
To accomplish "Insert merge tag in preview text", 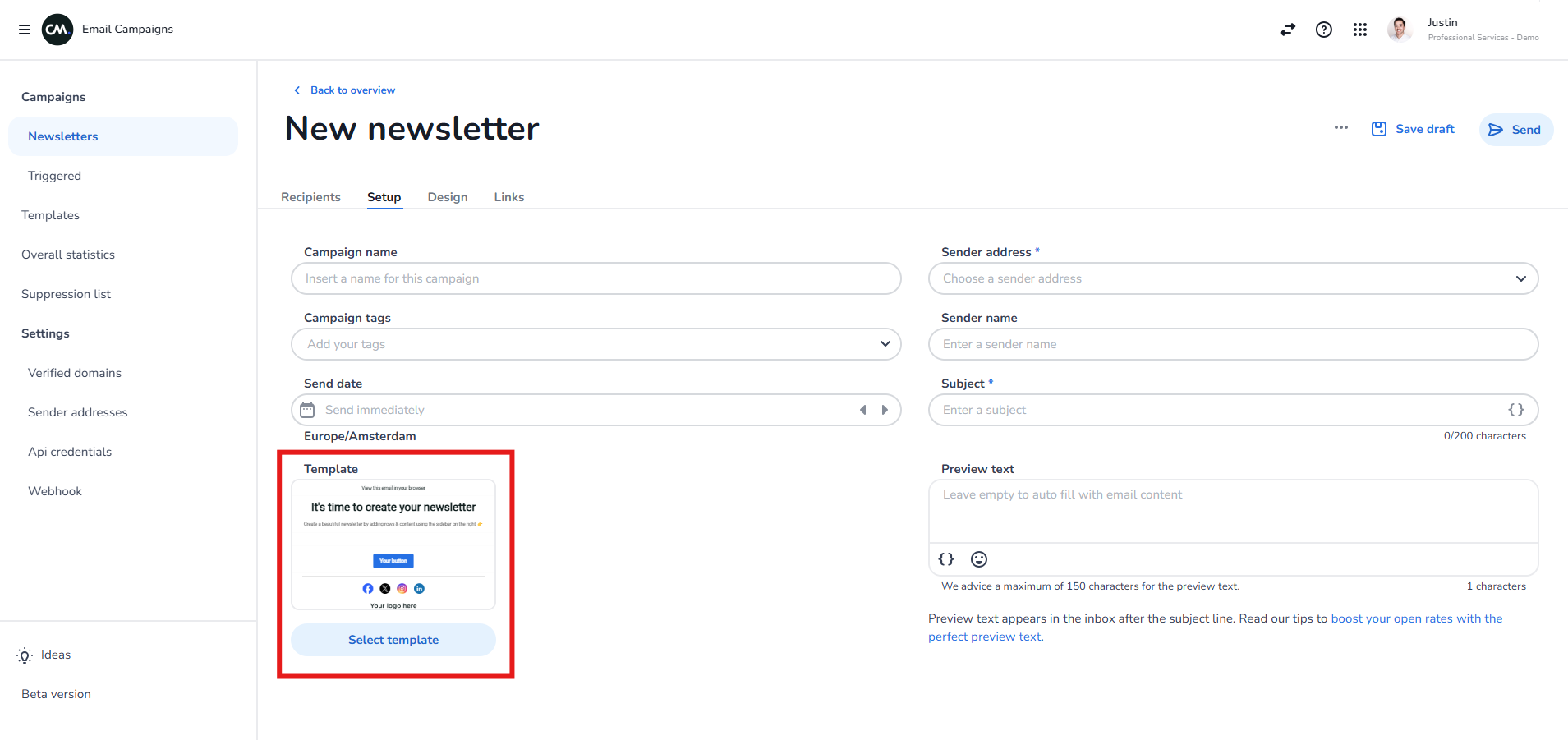I will tap(946, 559).
